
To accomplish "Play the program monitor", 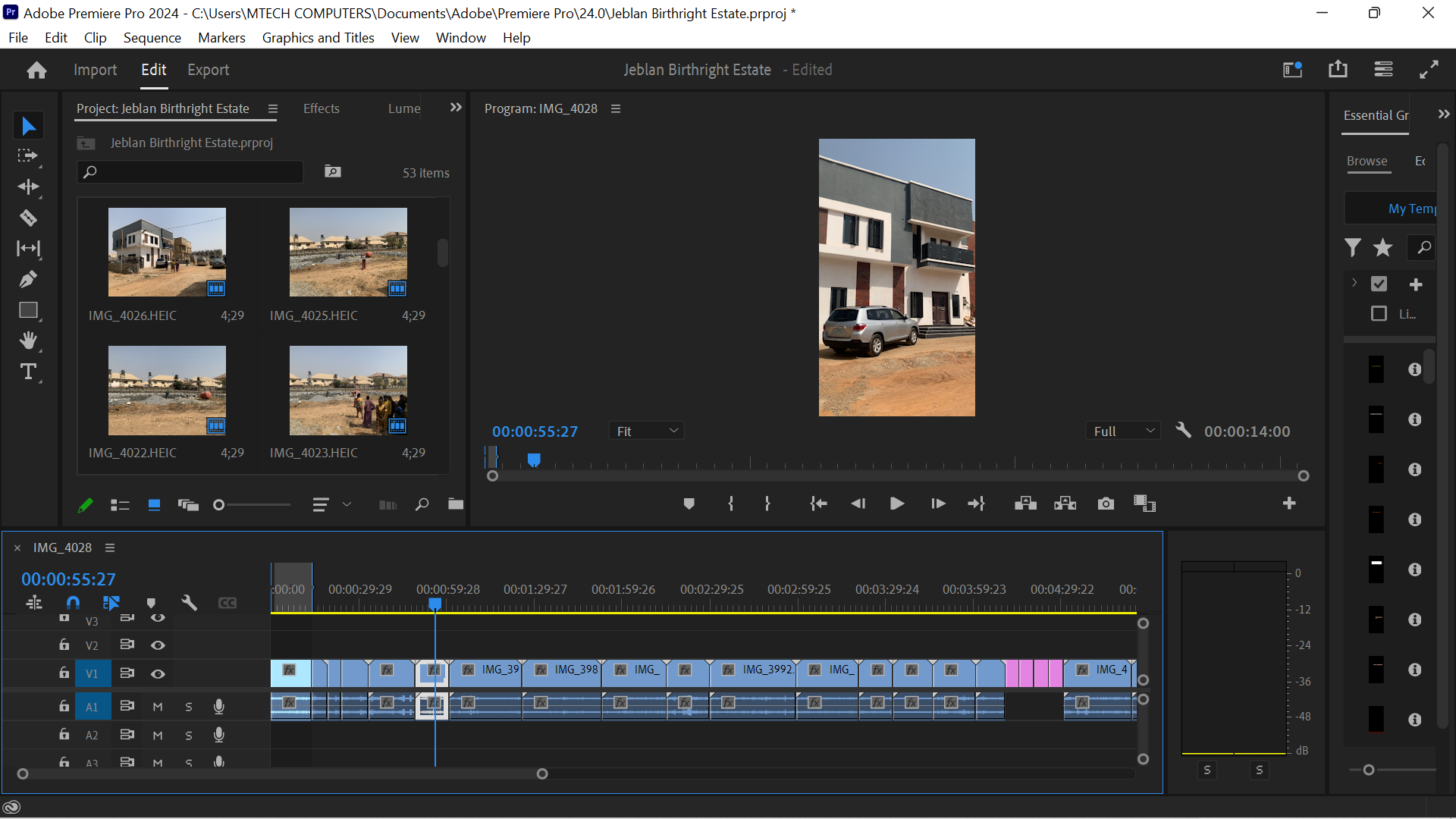I will pos(896,504).
